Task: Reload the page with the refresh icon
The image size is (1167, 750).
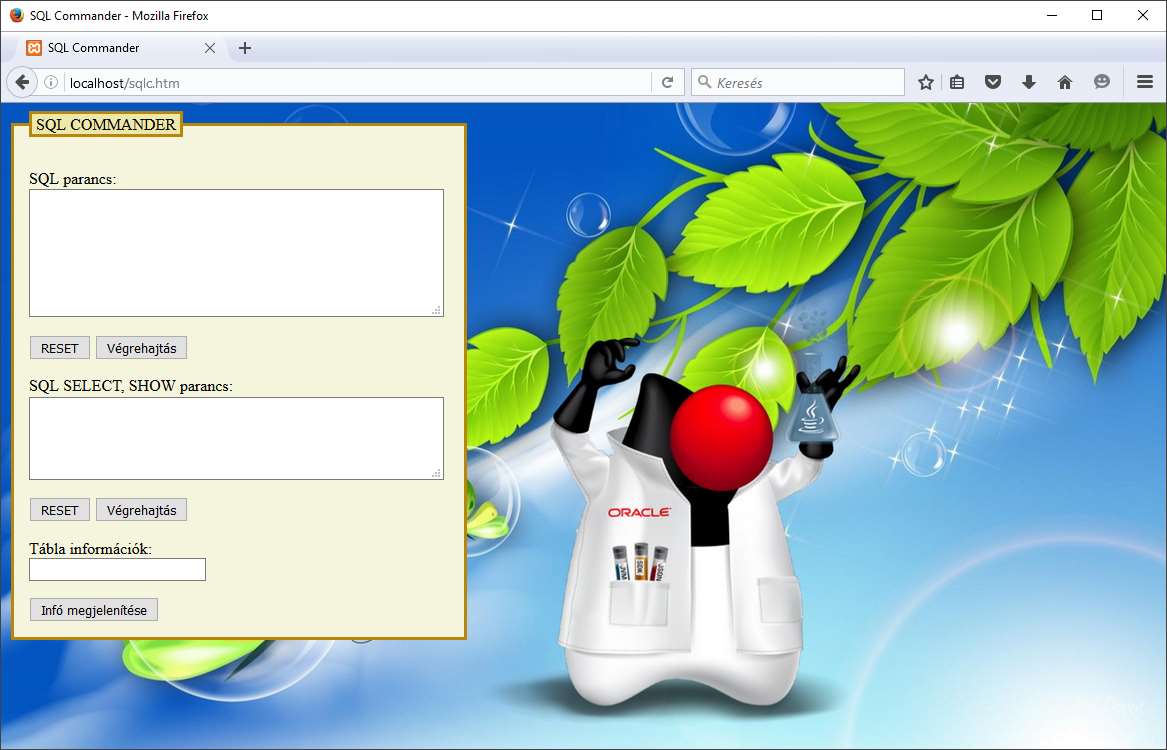Action: tap(668, 83)
